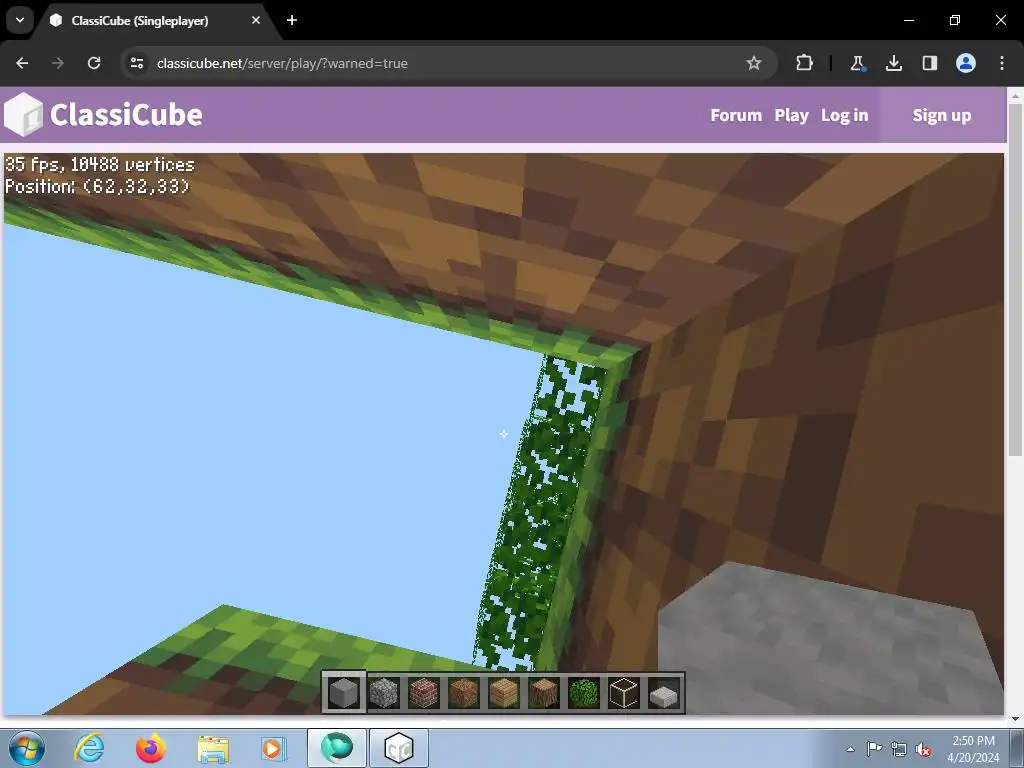Click the ClassiCube cube logo

pyautogui.click(x=24, y=114)
